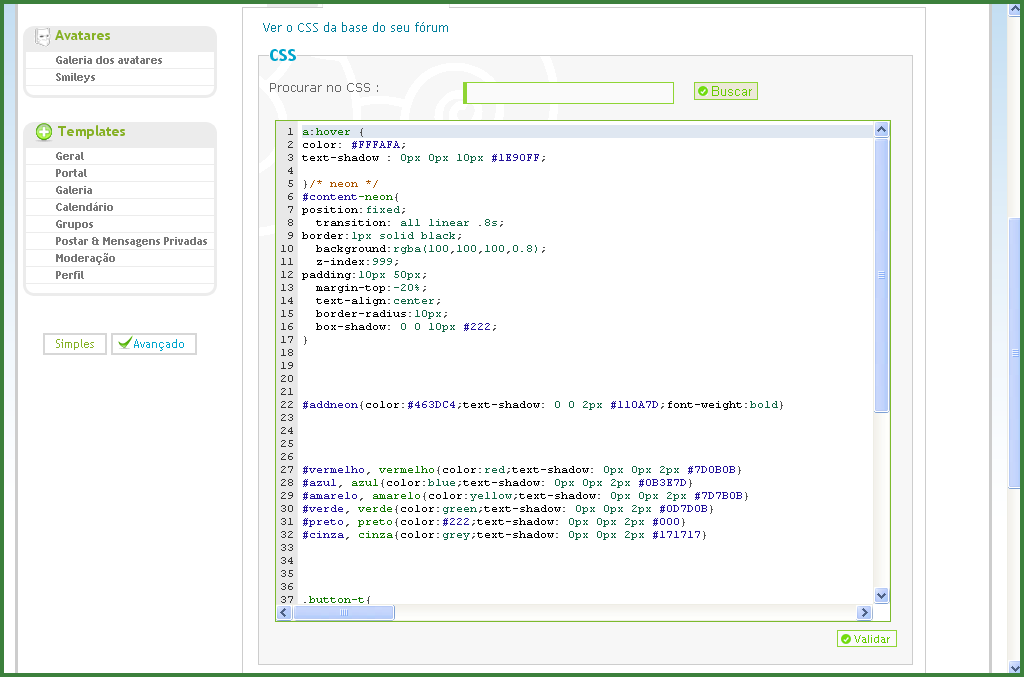The width and height of the screenshot is (1024, 677).
Task: Click the text-shadow line with #1E90FF
Action: 423,158
